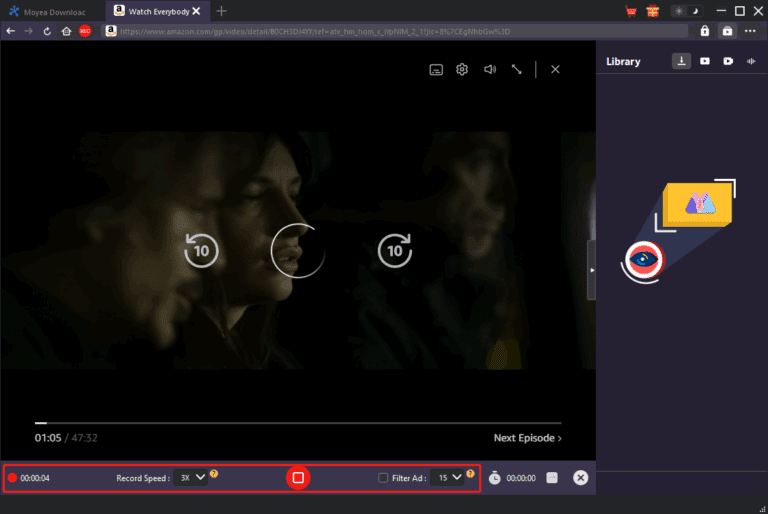
Task: Click the gift box icon in title bar
Action: click(x=653, y=12)
